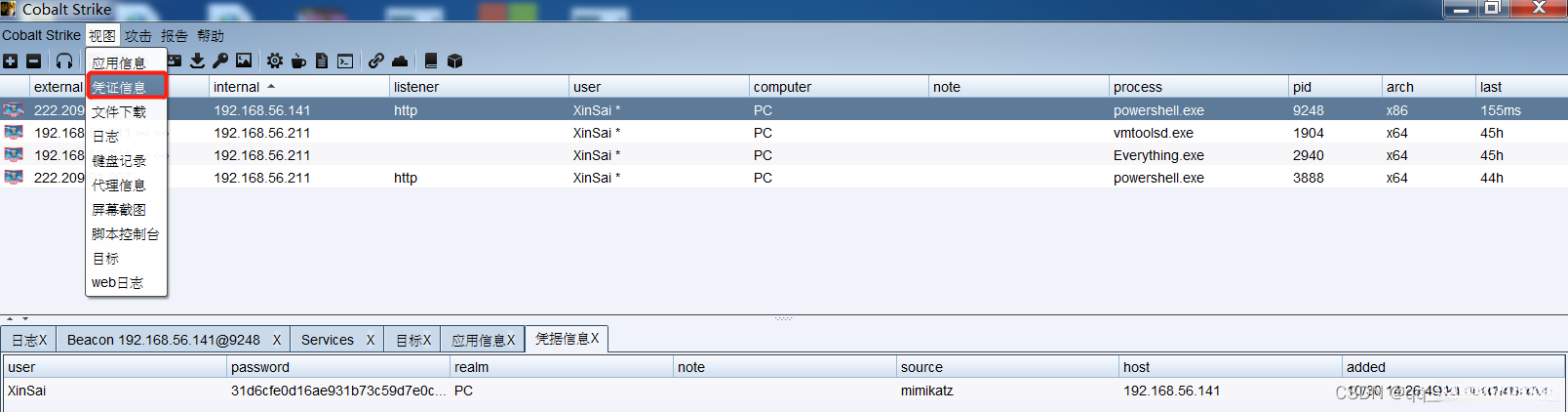Sort sessions by the process column
The width and height of the screenshot is (1568, 412).
click(1198, 87)
